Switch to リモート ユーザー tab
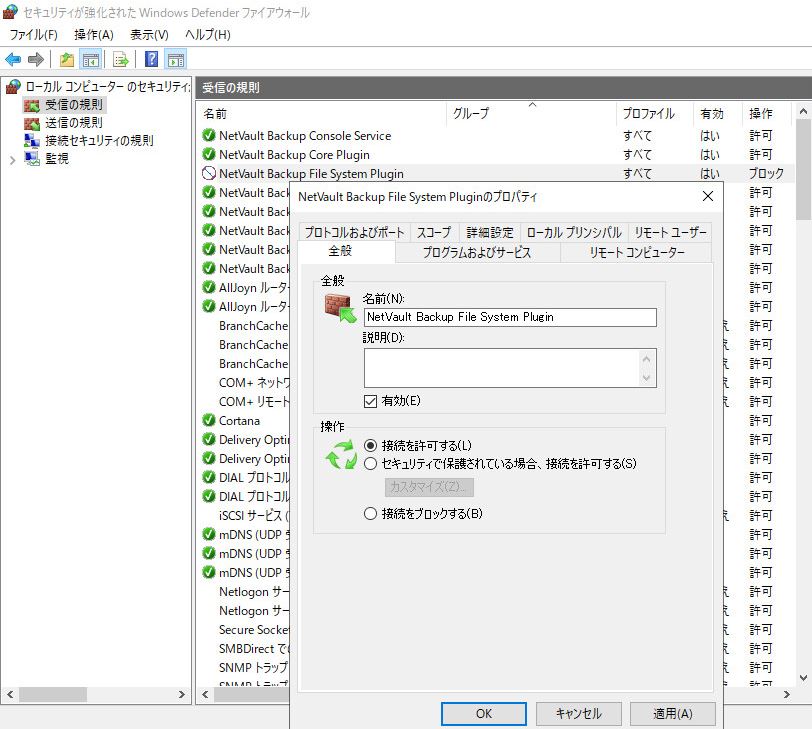 670,232
